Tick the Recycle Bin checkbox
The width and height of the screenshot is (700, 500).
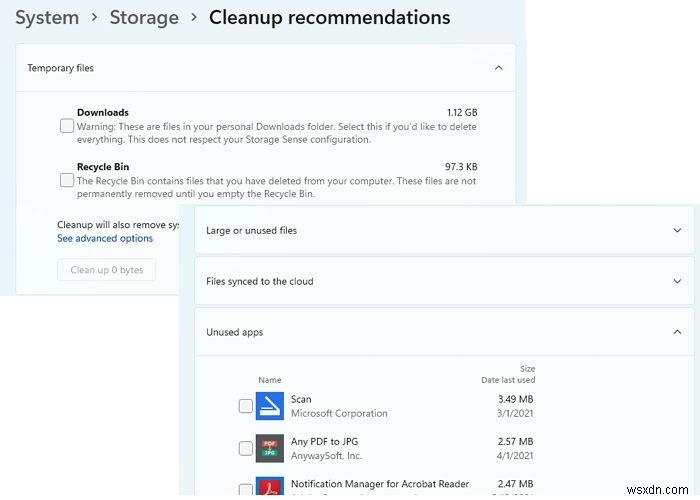click(66, 180)
